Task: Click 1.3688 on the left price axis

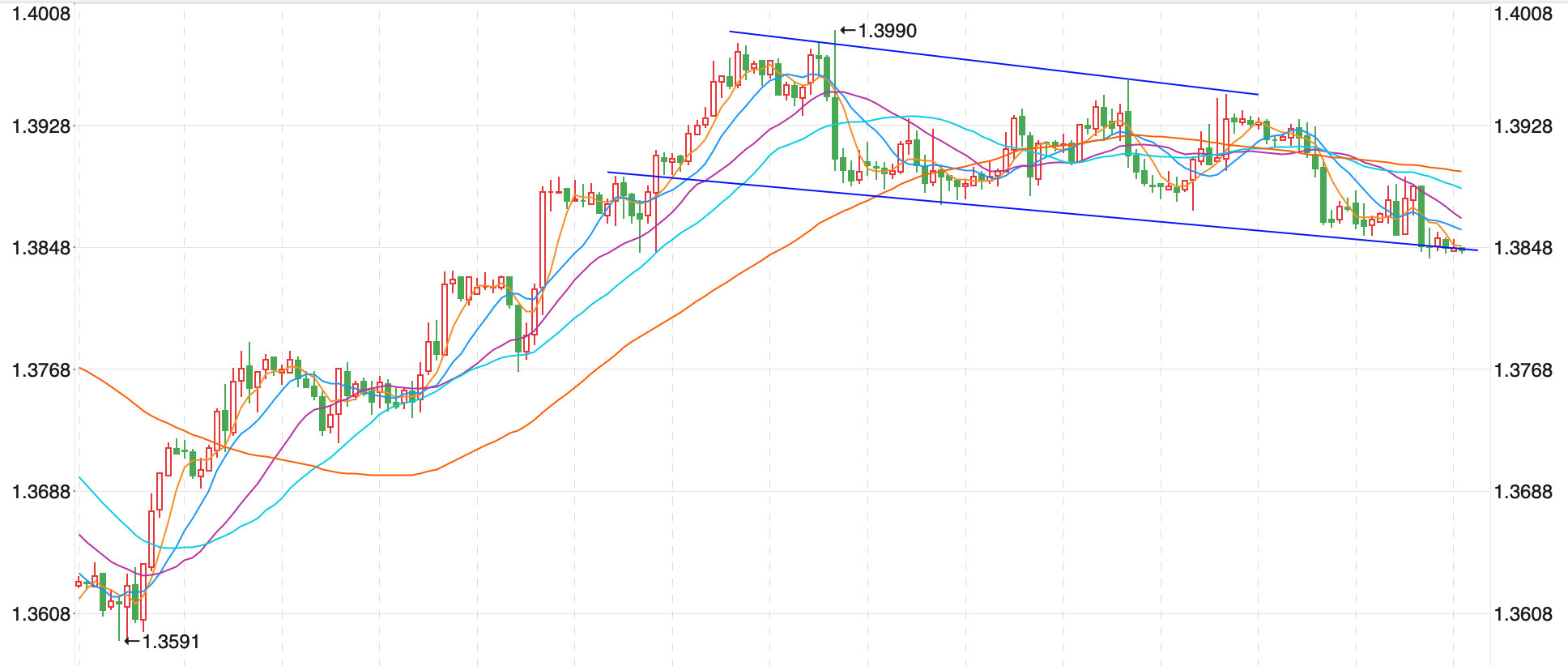Action: (x=40, y=492)
